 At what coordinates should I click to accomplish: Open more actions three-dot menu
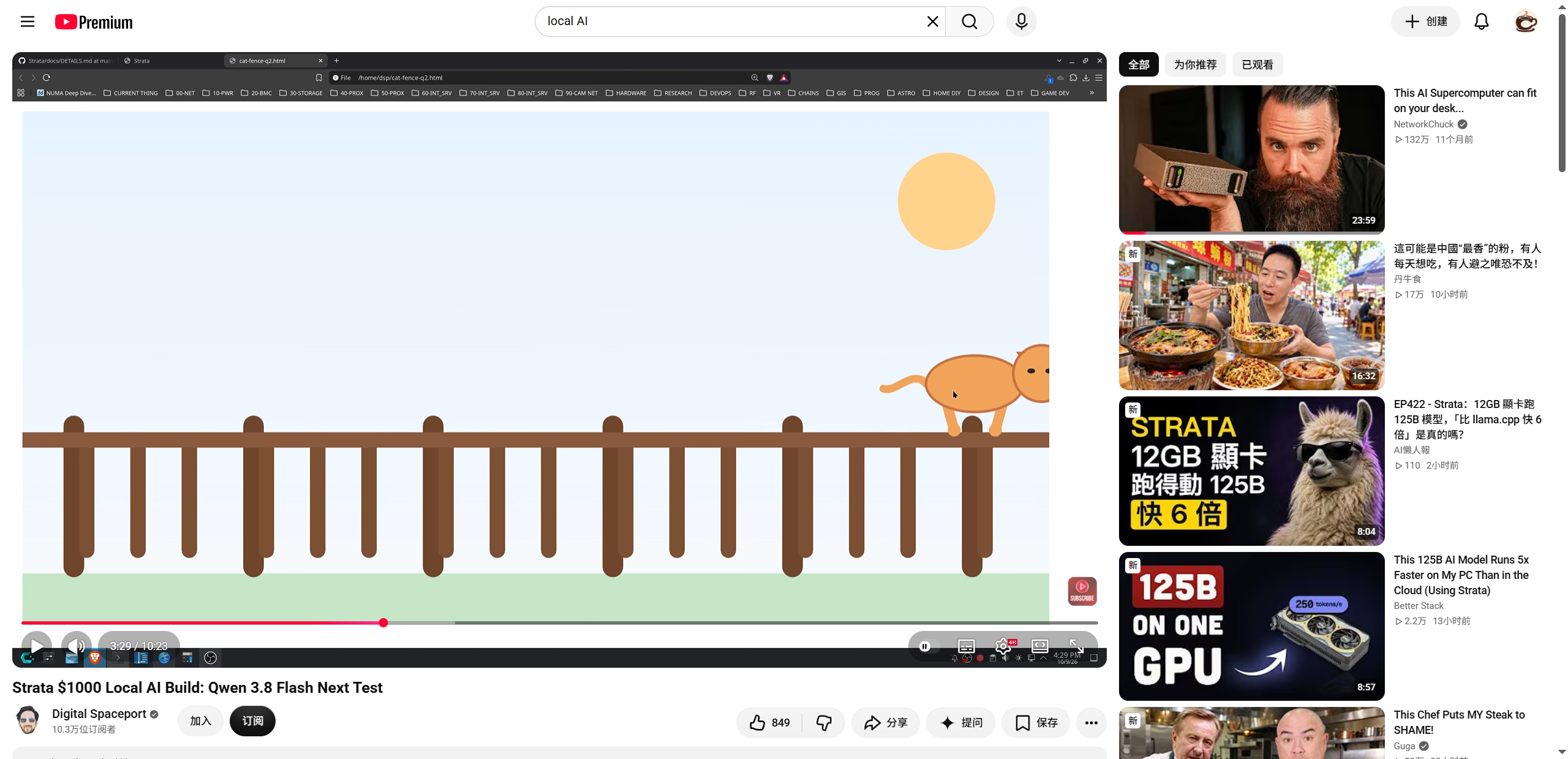point(1091,723)
